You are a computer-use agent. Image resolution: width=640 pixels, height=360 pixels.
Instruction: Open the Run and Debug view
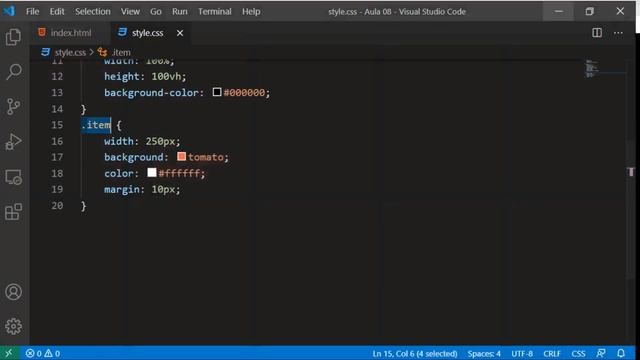point(13,142)
